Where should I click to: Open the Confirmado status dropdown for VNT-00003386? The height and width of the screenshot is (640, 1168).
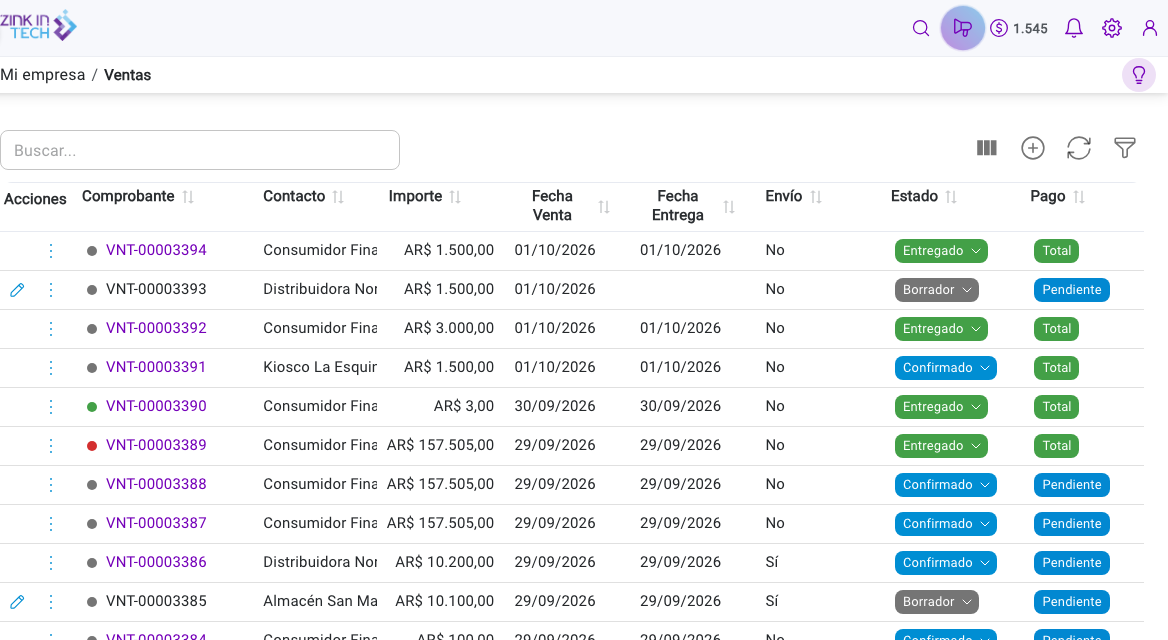[x=945, y=563]
